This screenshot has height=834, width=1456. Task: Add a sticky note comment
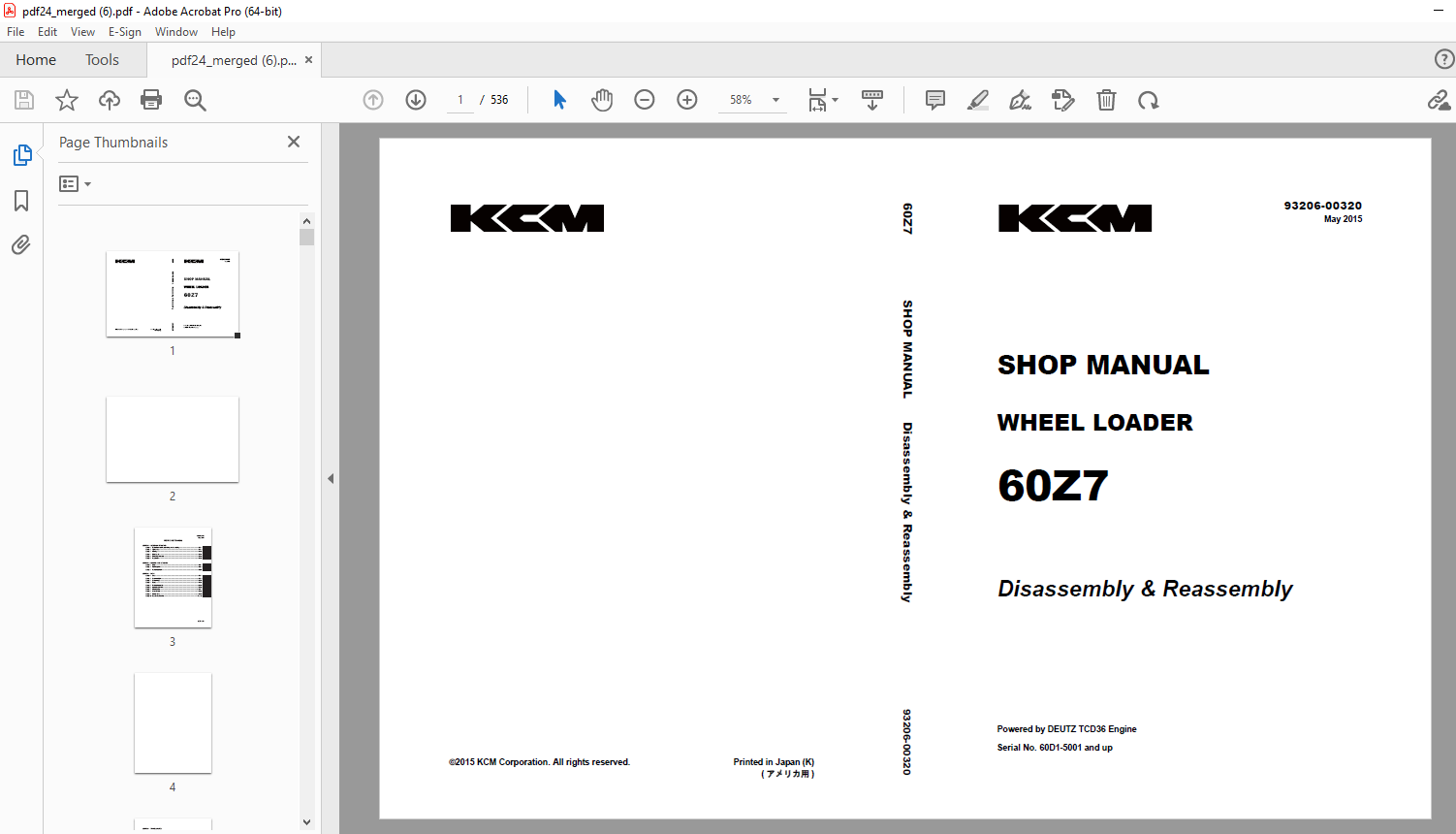(x=935, y=100)
